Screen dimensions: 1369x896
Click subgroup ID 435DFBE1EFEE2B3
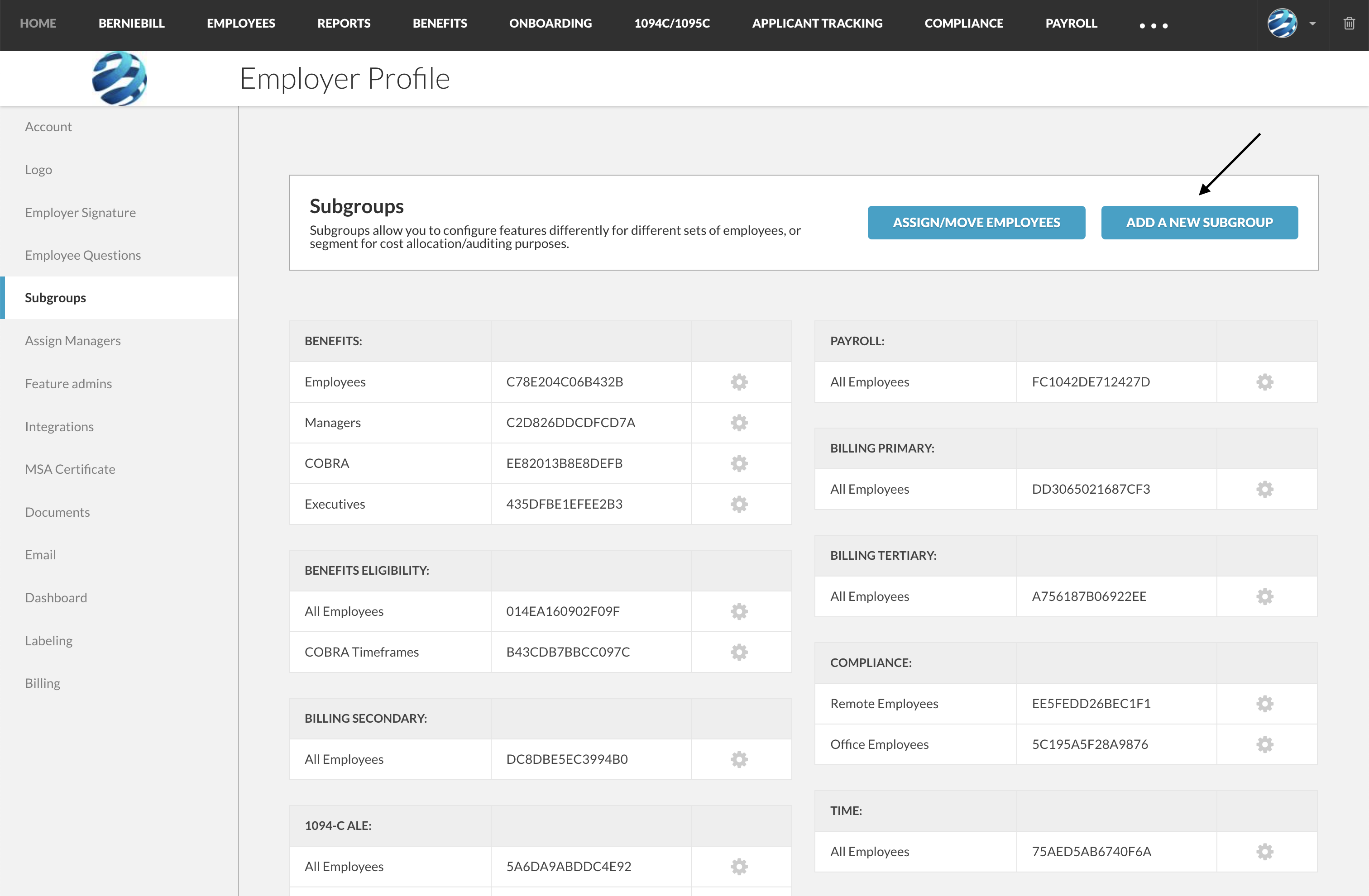(x=564, y=505)
